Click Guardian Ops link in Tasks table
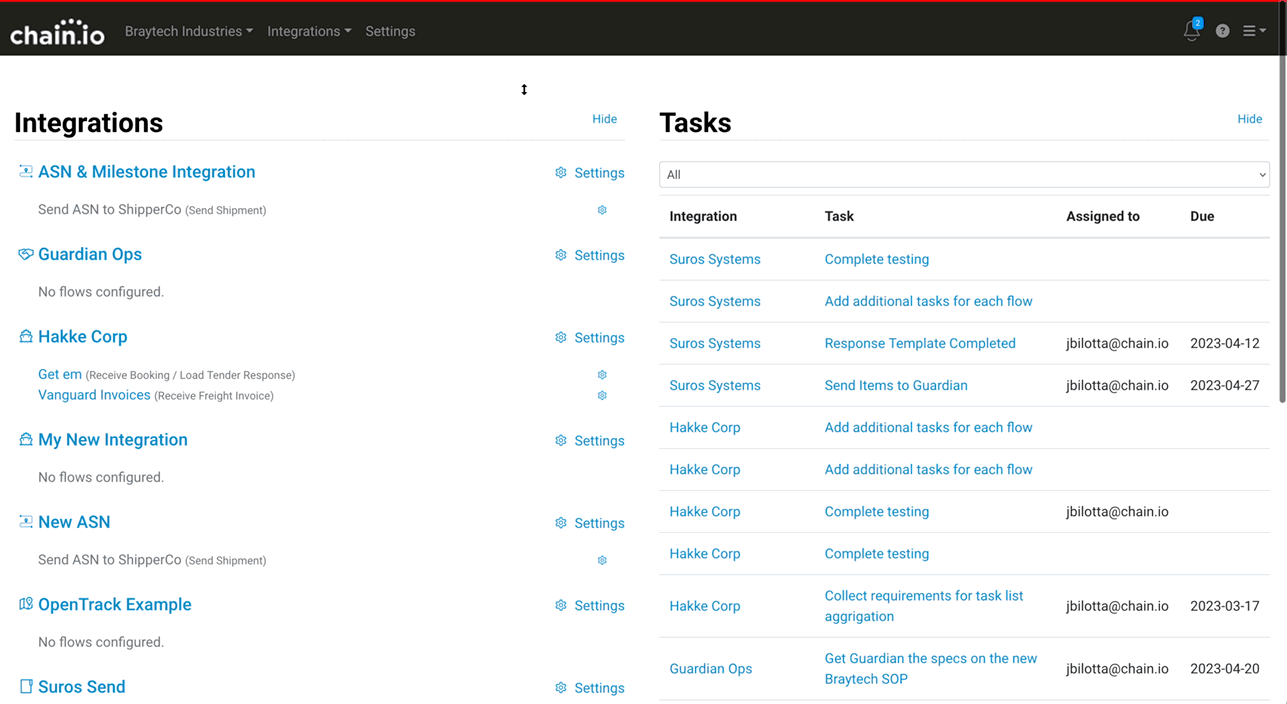Screen dimensions: 1287x704 click(710, 669)
